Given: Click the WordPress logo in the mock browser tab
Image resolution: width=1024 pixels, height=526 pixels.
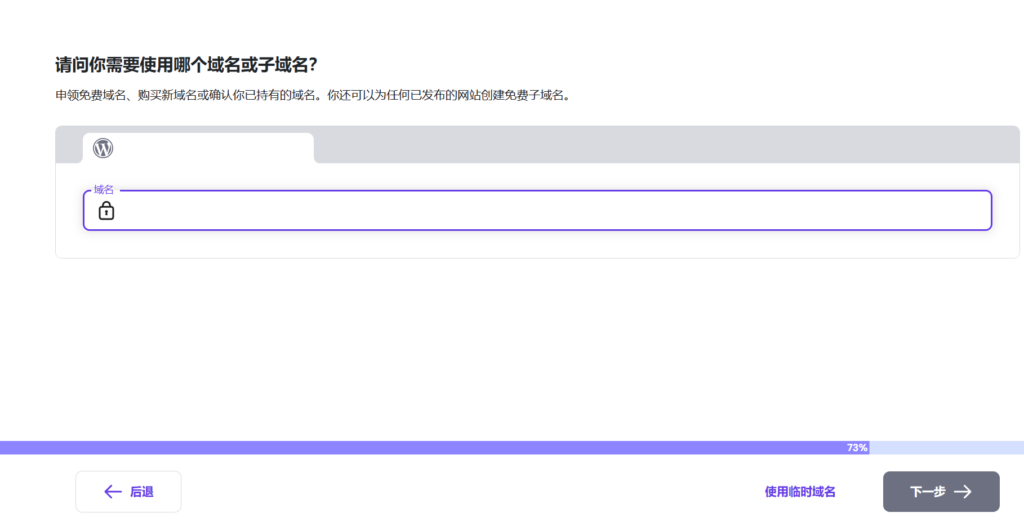Looking at the screenshot, I should [x=103, y=148].
